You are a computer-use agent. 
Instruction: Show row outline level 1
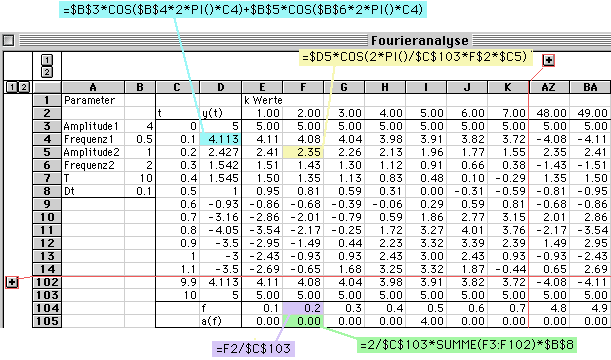point(12,87)
